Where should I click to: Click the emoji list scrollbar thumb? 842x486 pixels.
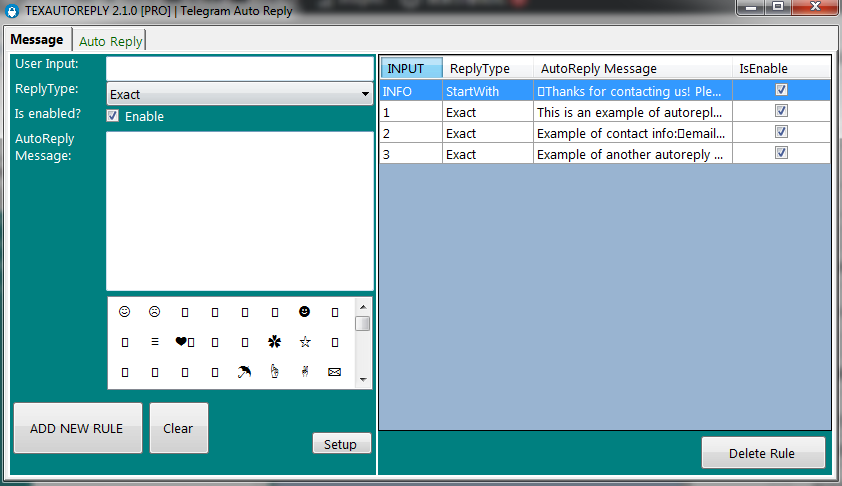(x=363, y=324)
